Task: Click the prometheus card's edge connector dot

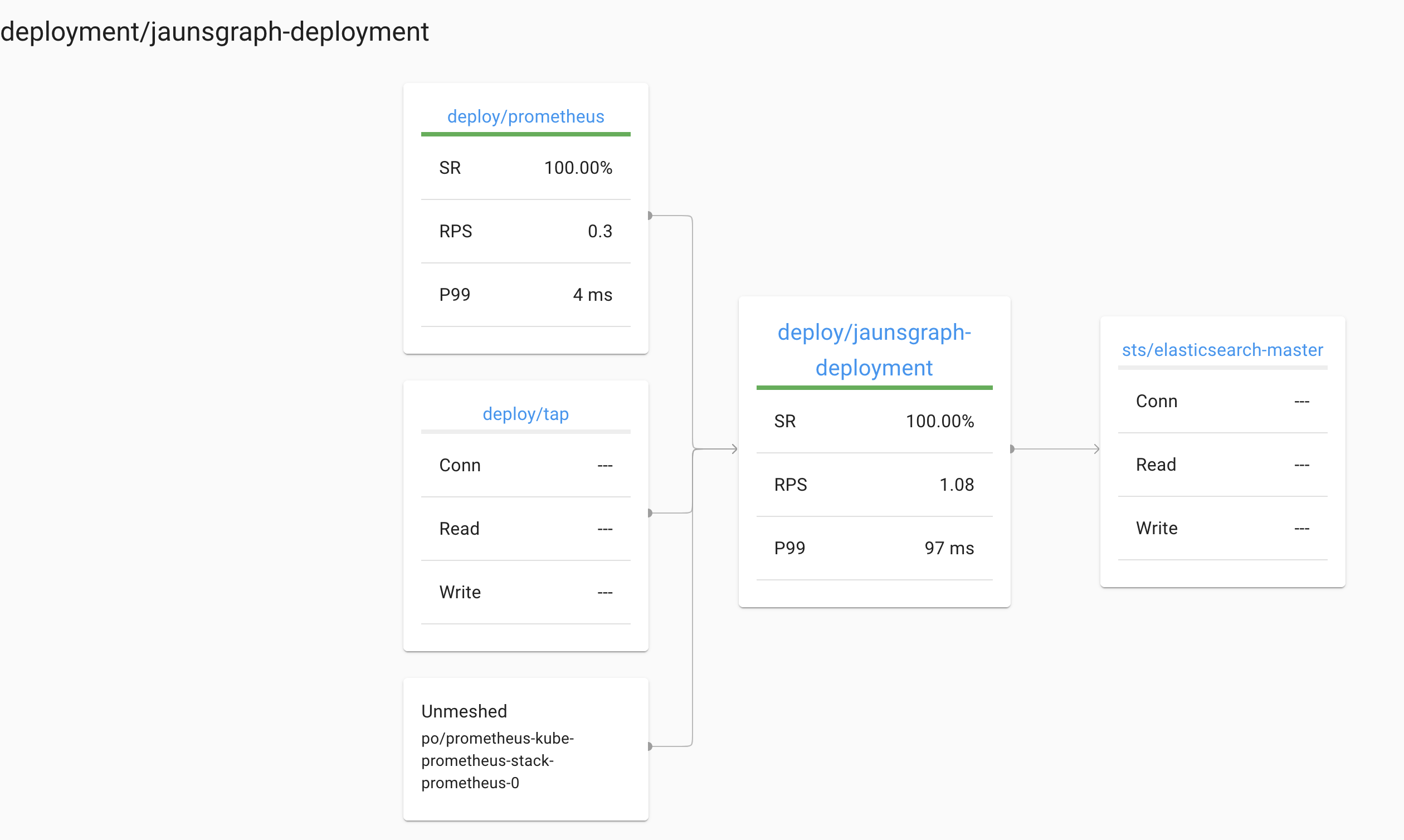Action: click(x=650, y=216)
